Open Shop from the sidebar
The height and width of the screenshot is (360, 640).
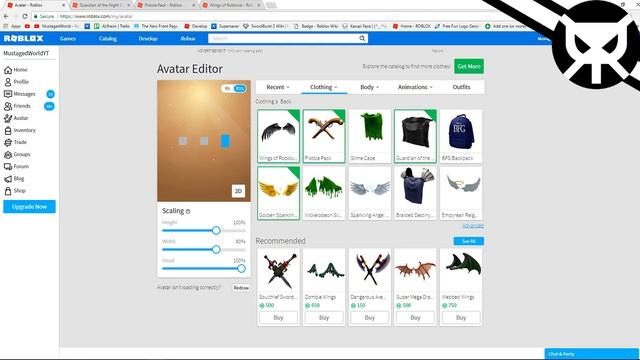point(15,191)
